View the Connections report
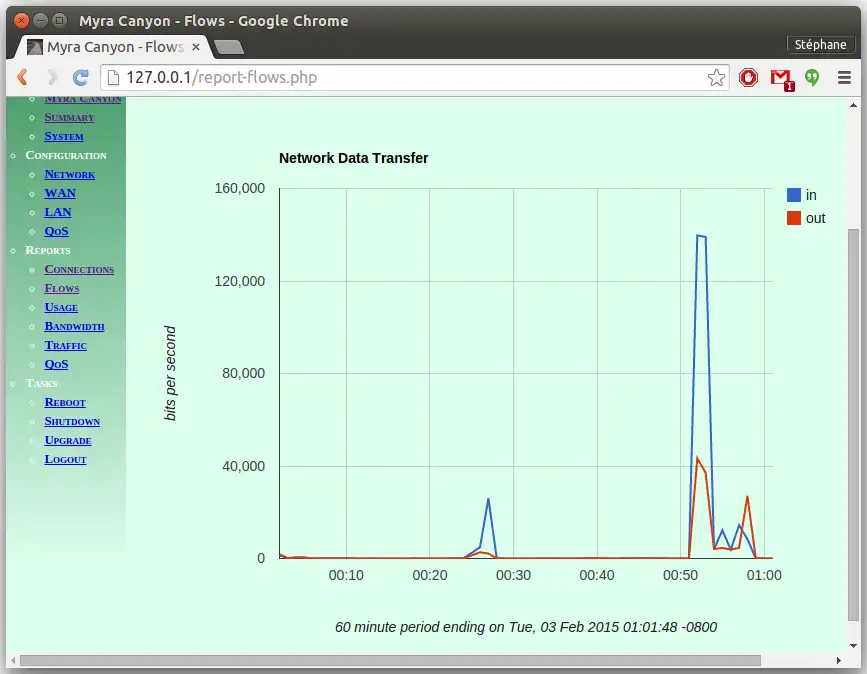This screenshot has width=867, height=674. click(x=79, y=269)
